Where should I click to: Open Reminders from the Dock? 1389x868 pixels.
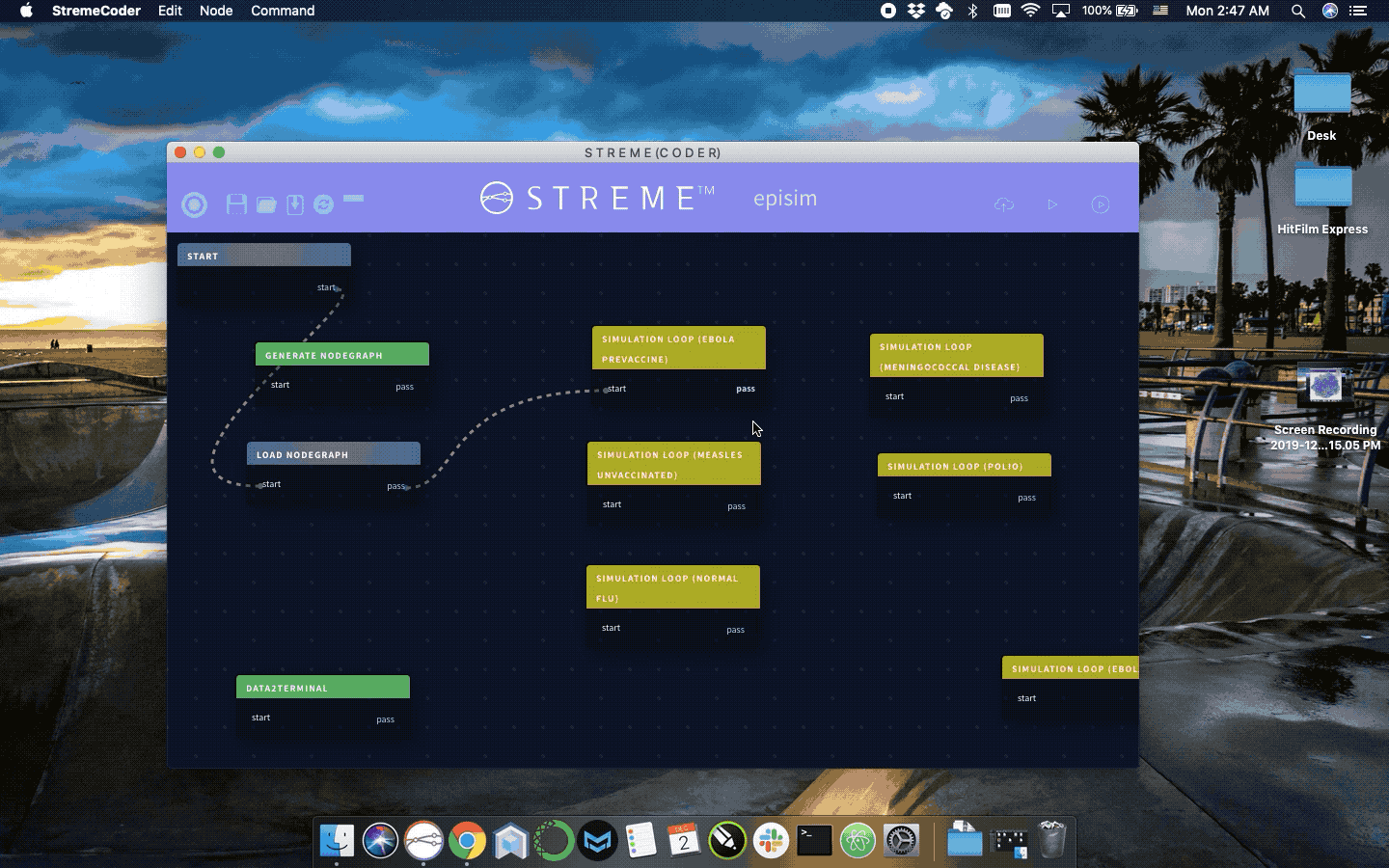(640, 841)
